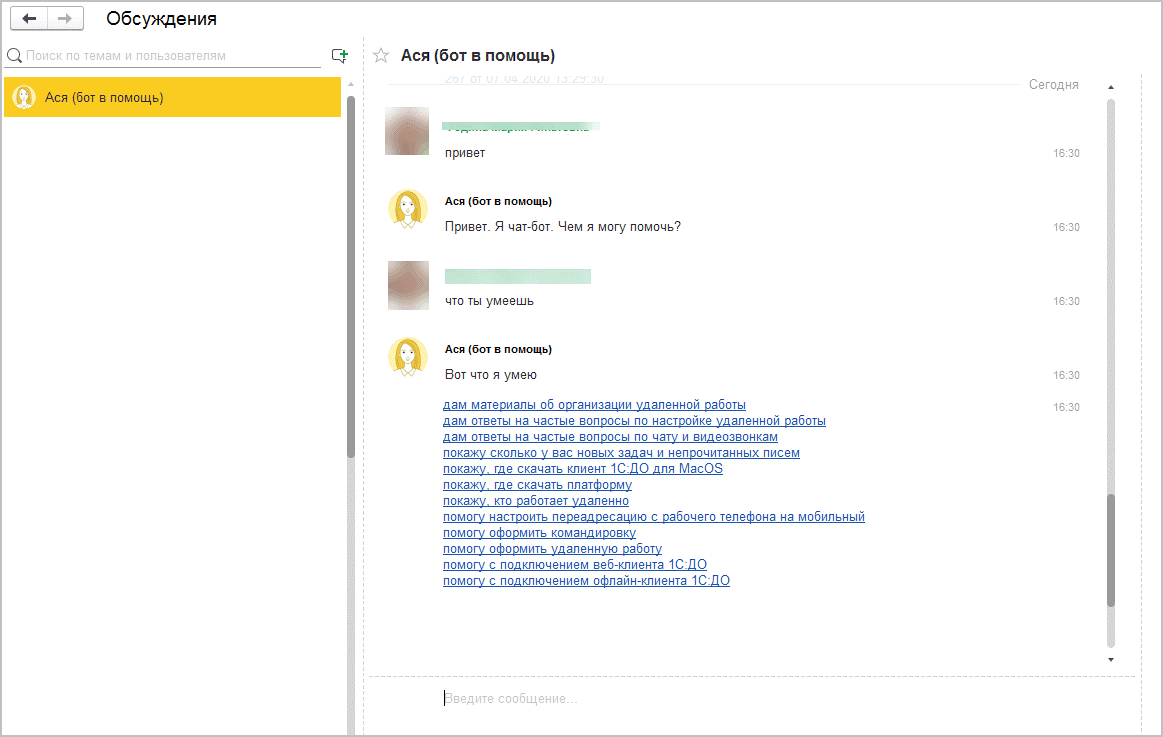
Task: Toggle the favorite star for Ася chat
Action: [380, 56]
